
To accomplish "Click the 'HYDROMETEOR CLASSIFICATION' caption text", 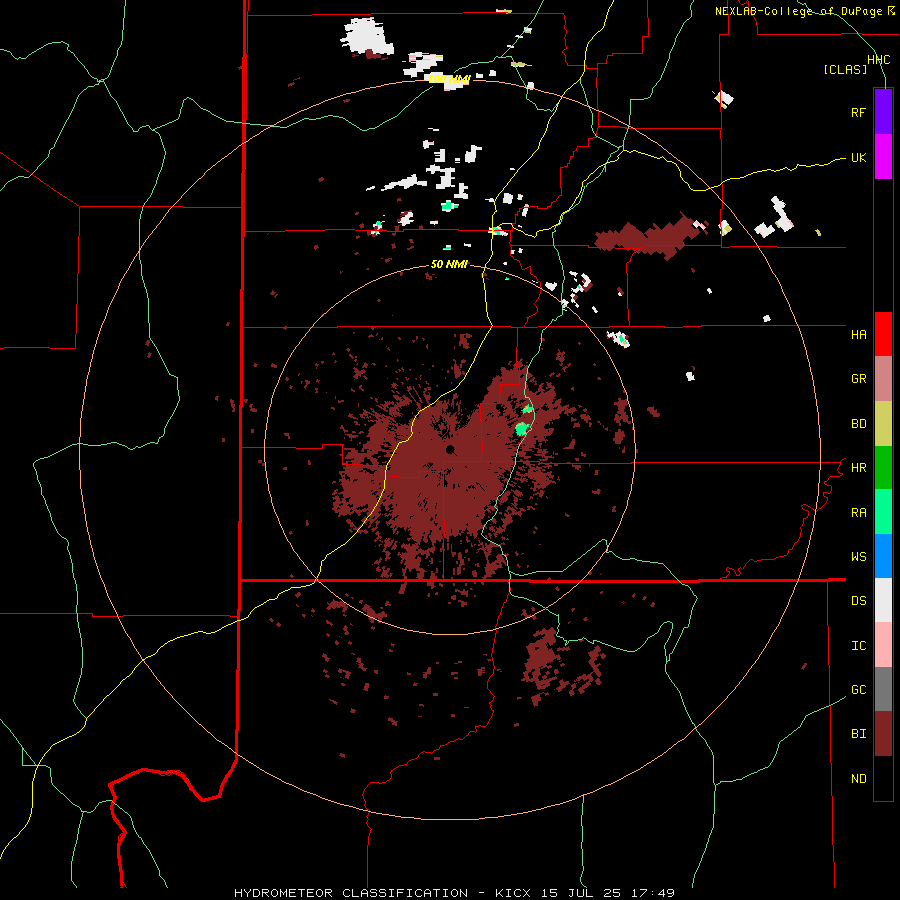I will [351, 893].
